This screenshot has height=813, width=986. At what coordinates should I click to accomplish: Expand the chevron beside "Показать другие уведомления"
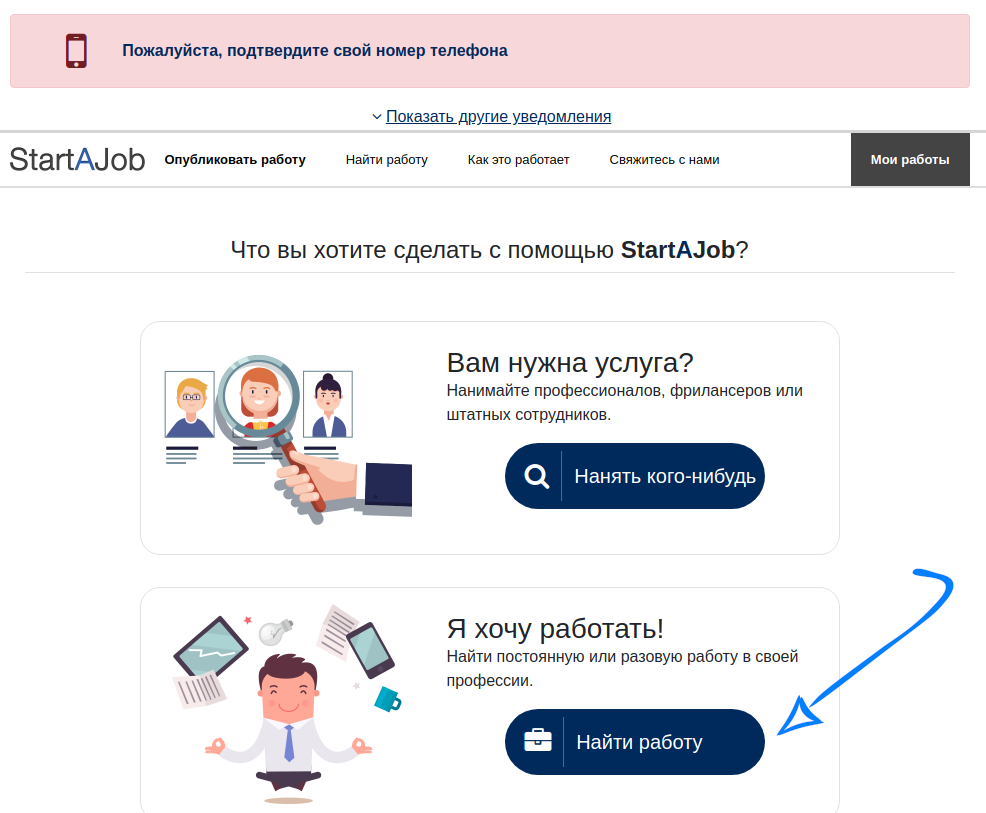coord(377,117)
